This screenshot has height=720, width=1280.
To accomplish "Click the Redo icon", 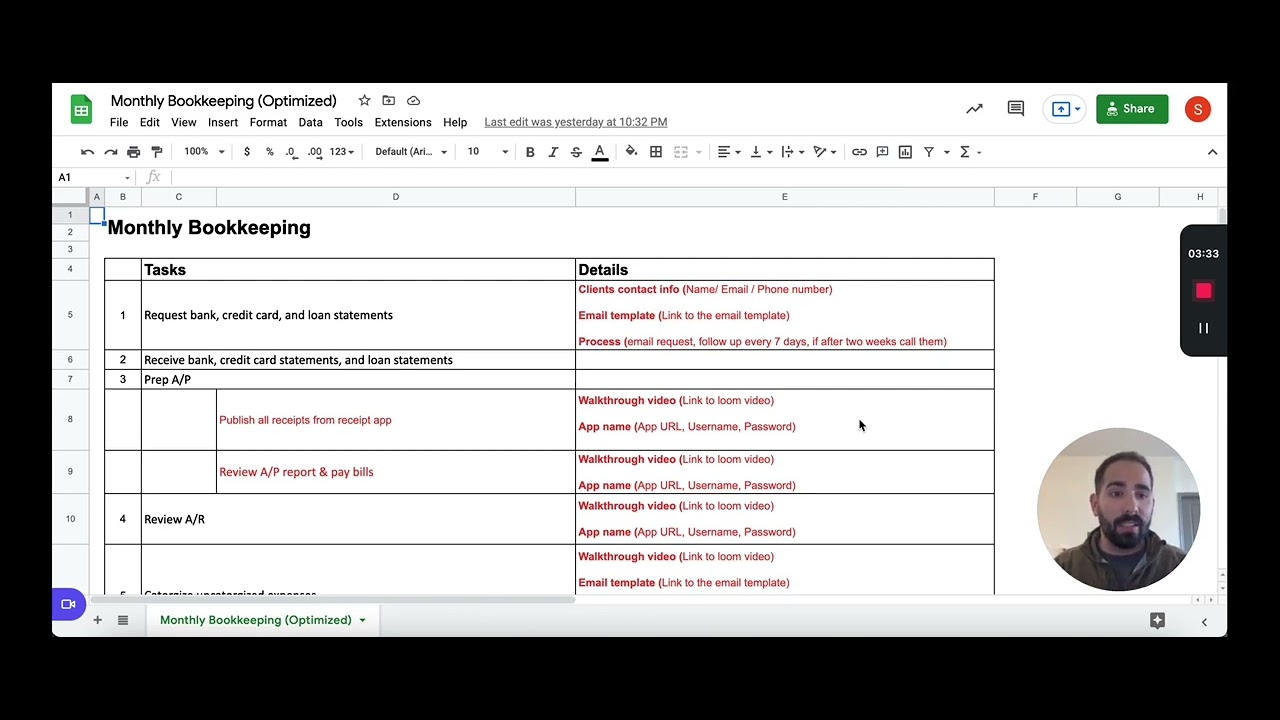I will click(110, 152).
